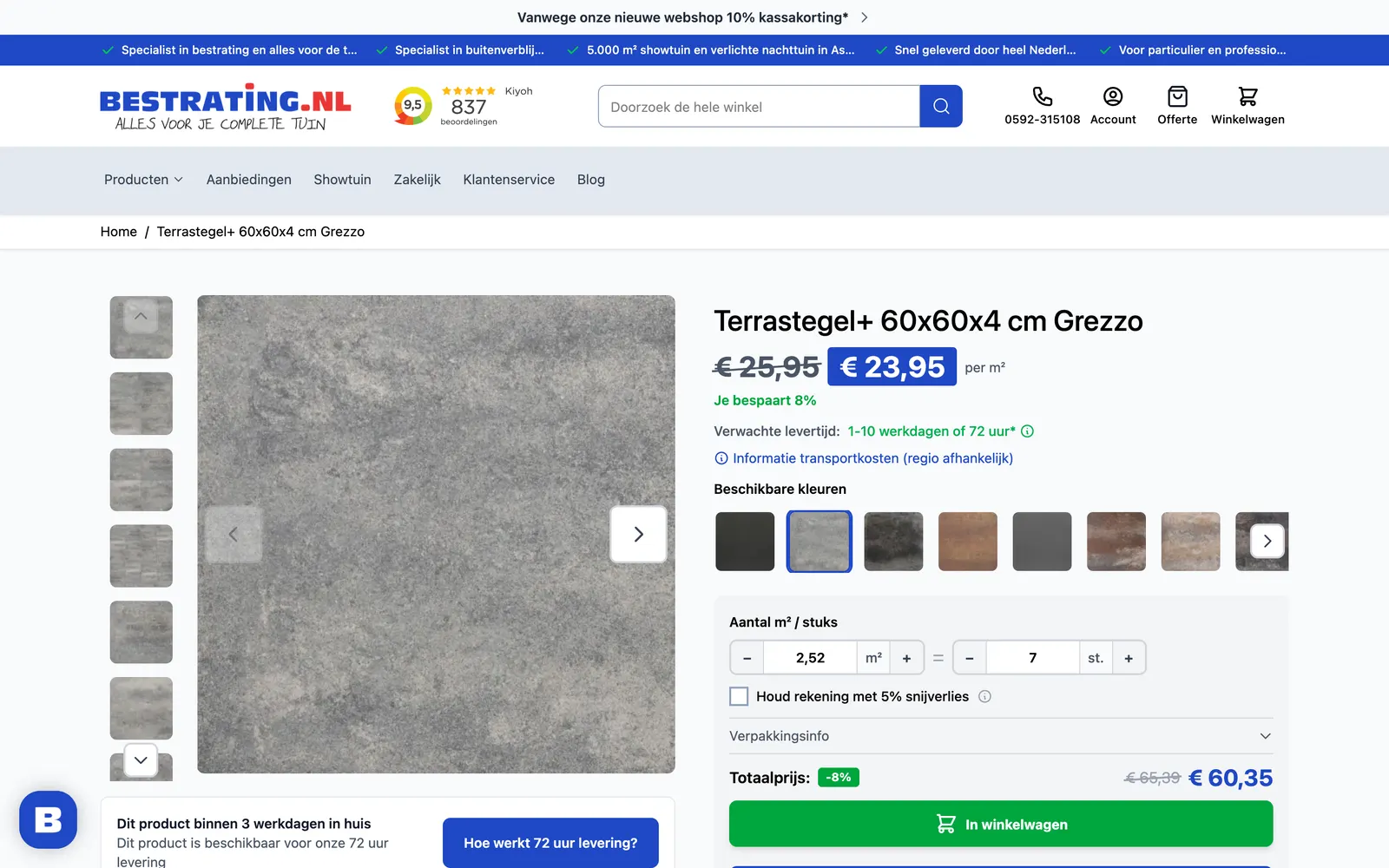The height and width of the screenshot is (868, 1389).
Task: Open the Zakelijk menu item
Action: [418, 180]
